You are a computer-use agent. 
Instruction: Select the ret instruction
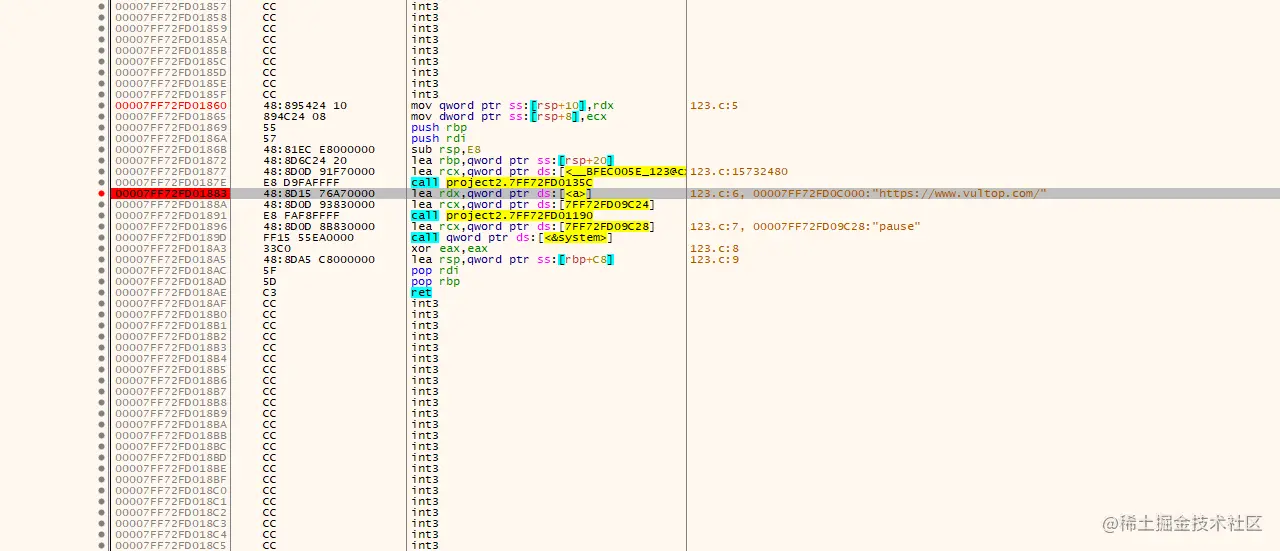pos(421,292)
